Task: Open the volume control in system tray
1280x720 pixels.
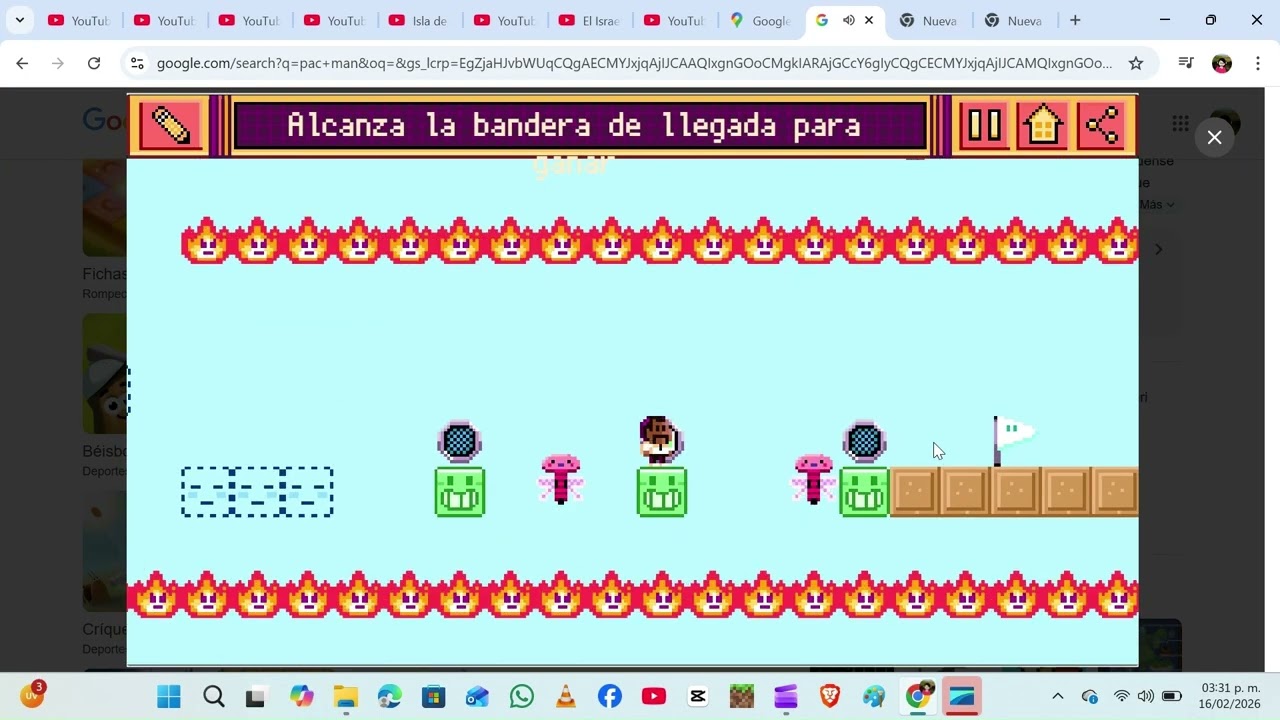Action: (x=1146, y=696)
